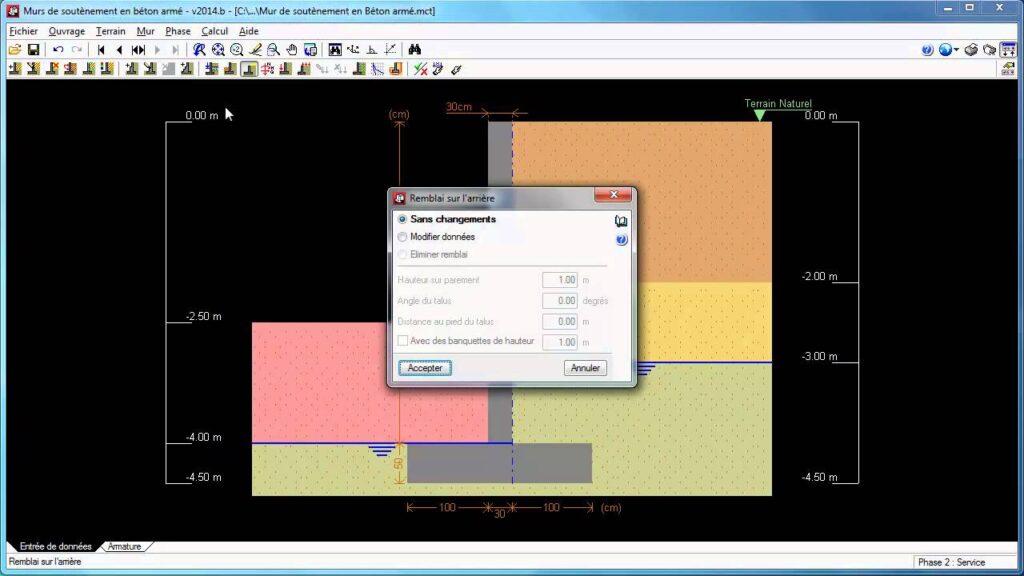Click the save floppy disk icon
Viewport: 1024px width, 576px height.
coord(33,49)
